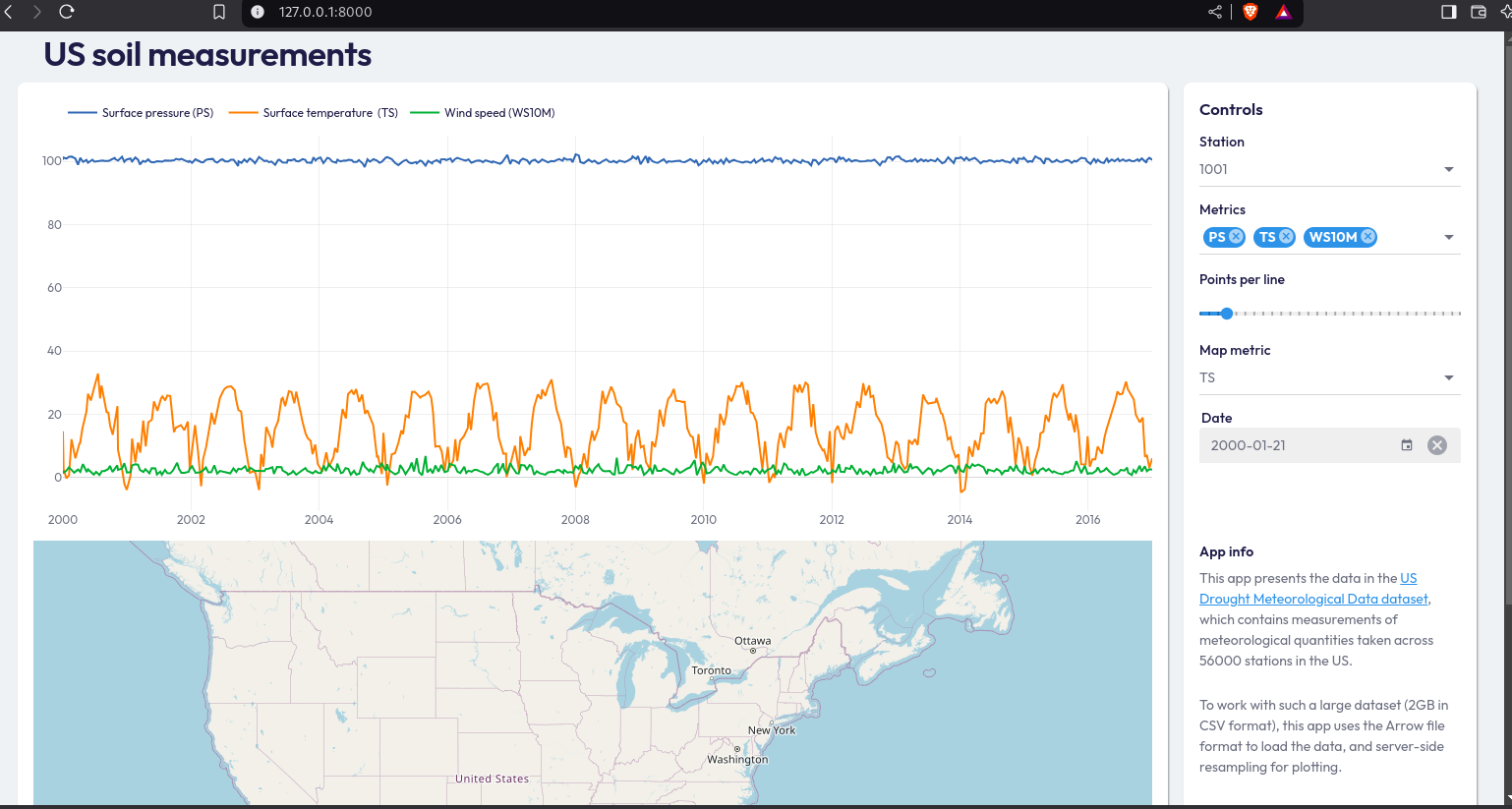This screenshot has height=809, width=1512.
Task: Click the bookmark icon beside the address bar
Action: tap(219, 12)
